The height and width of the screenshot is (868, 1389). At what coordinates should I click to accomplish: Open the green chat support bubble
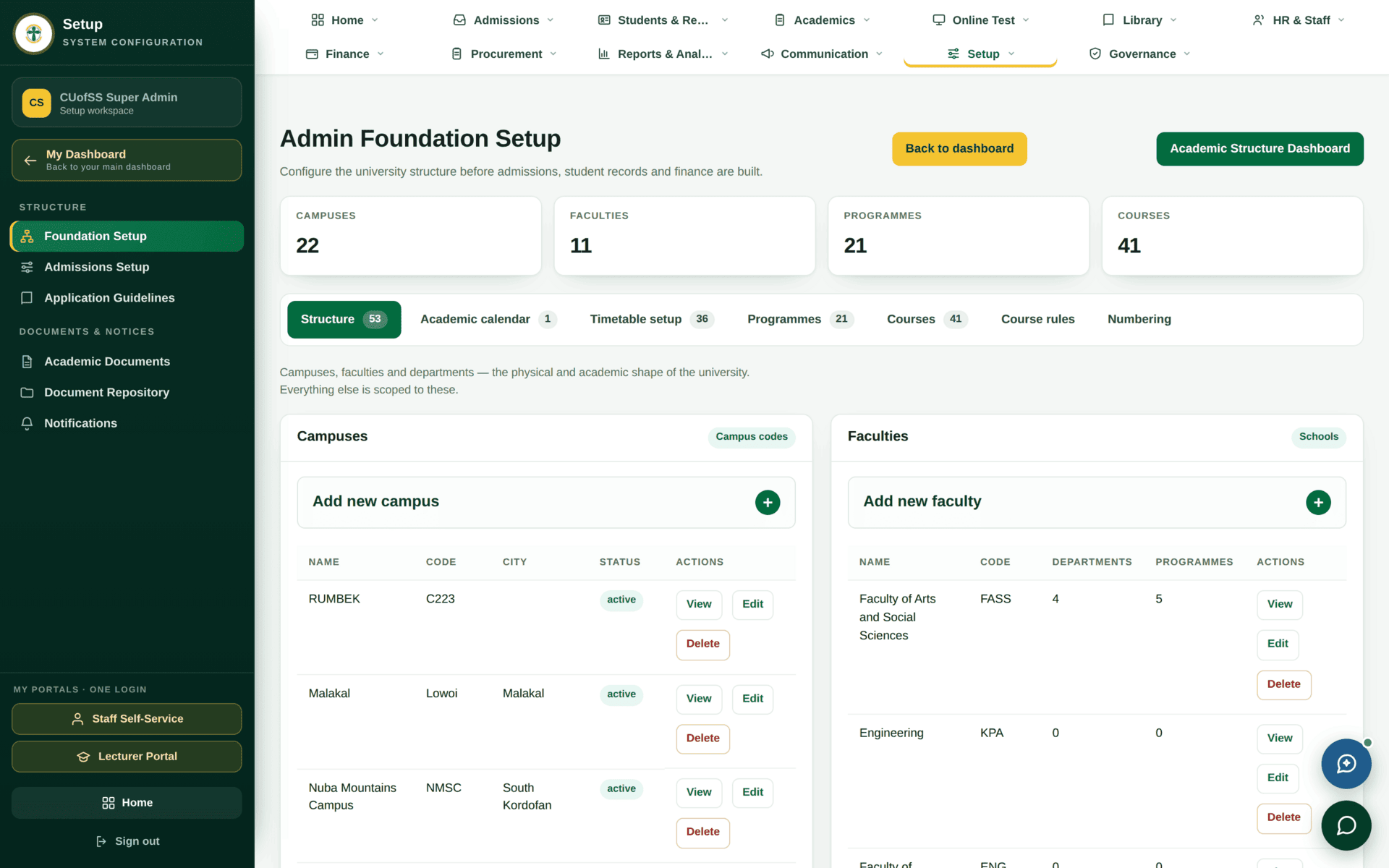(x=1346, y=825)
